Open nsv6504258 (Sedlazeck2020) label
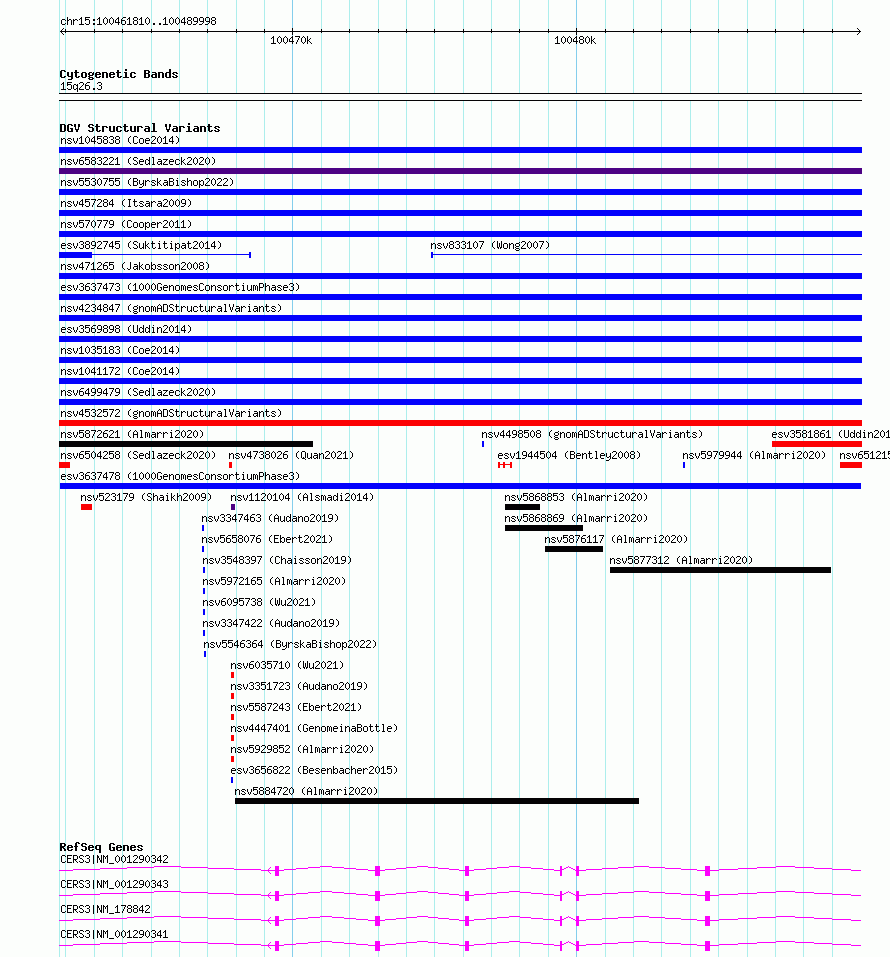This screenshot has height=957, width=890. pos(138,455)
